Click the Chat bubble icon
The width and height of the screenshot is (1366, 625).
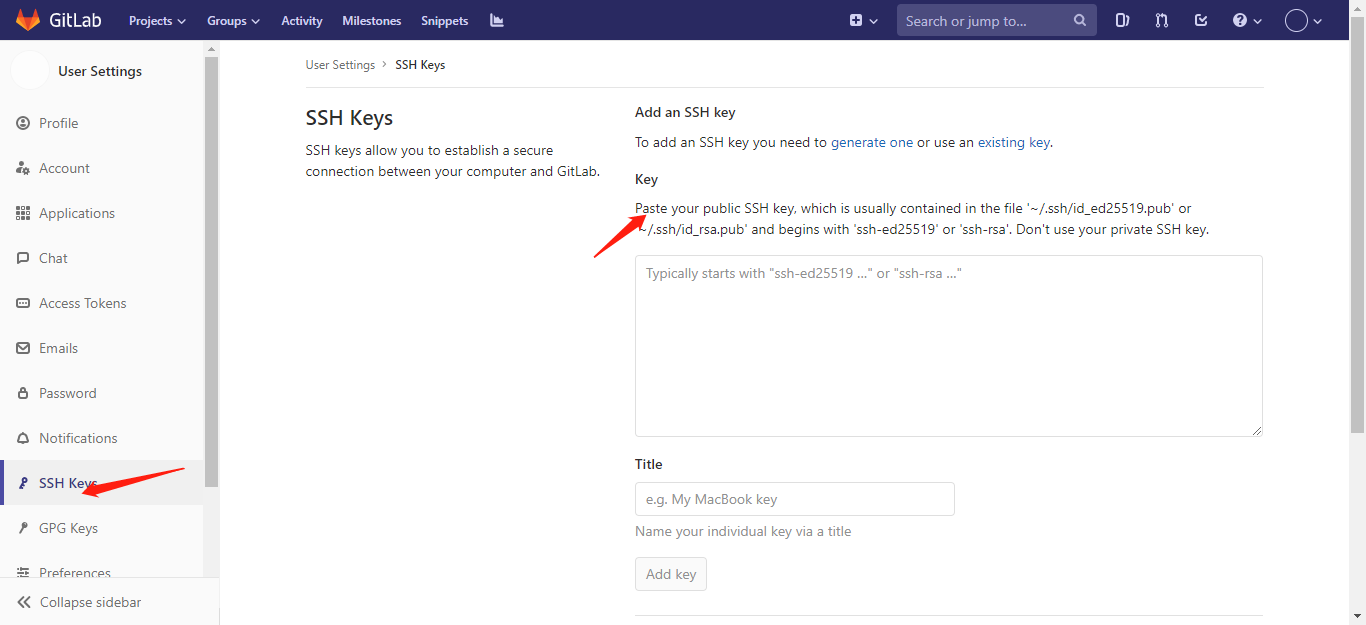click(x=23, y=258)
